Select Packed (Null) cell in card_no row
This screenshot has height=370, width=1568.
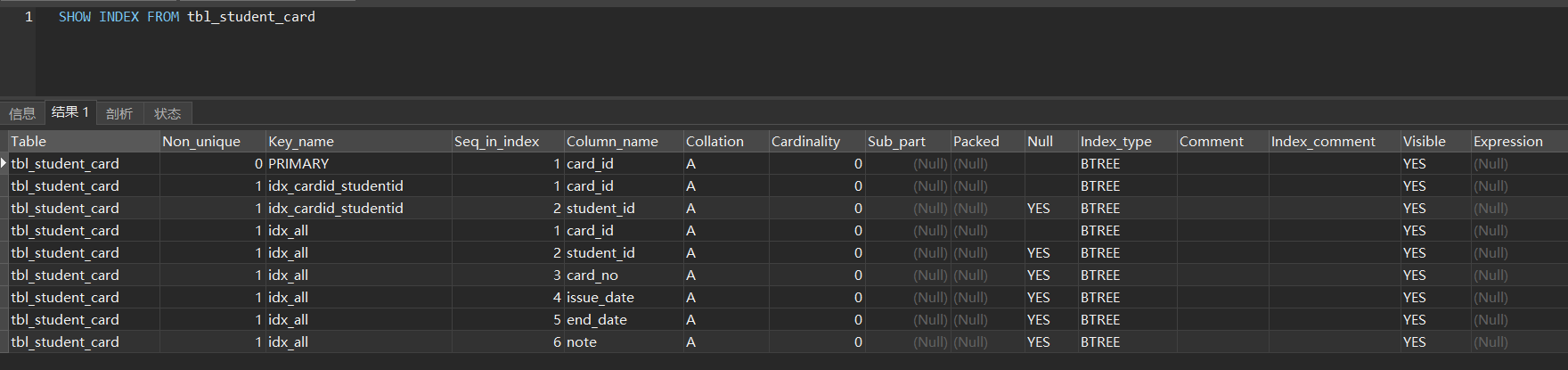(x=988, y=275)
